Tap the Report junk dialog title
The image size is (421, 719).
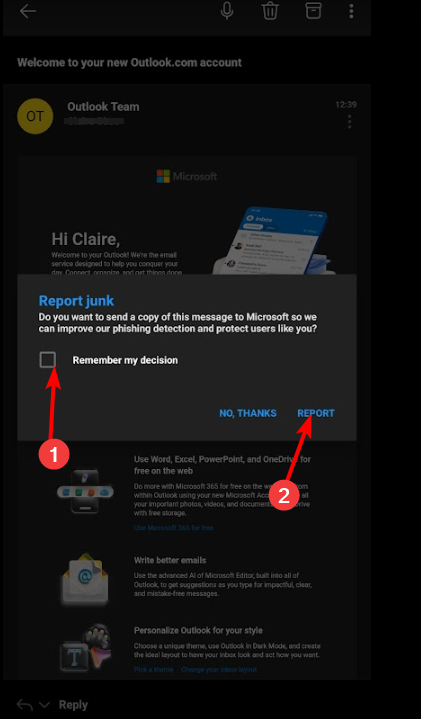[76, 301]
